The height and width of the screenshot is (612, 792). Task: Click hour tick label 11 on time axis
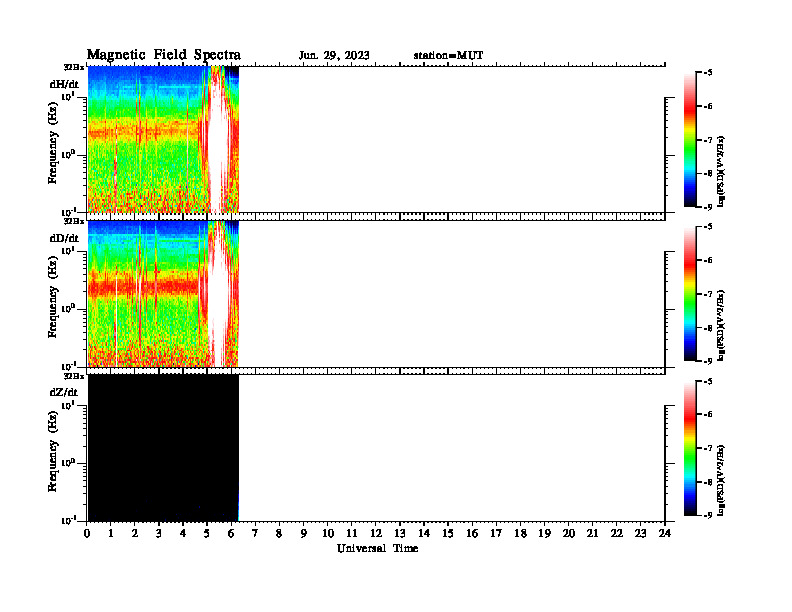pyautogui.click(x=352, y=533)
